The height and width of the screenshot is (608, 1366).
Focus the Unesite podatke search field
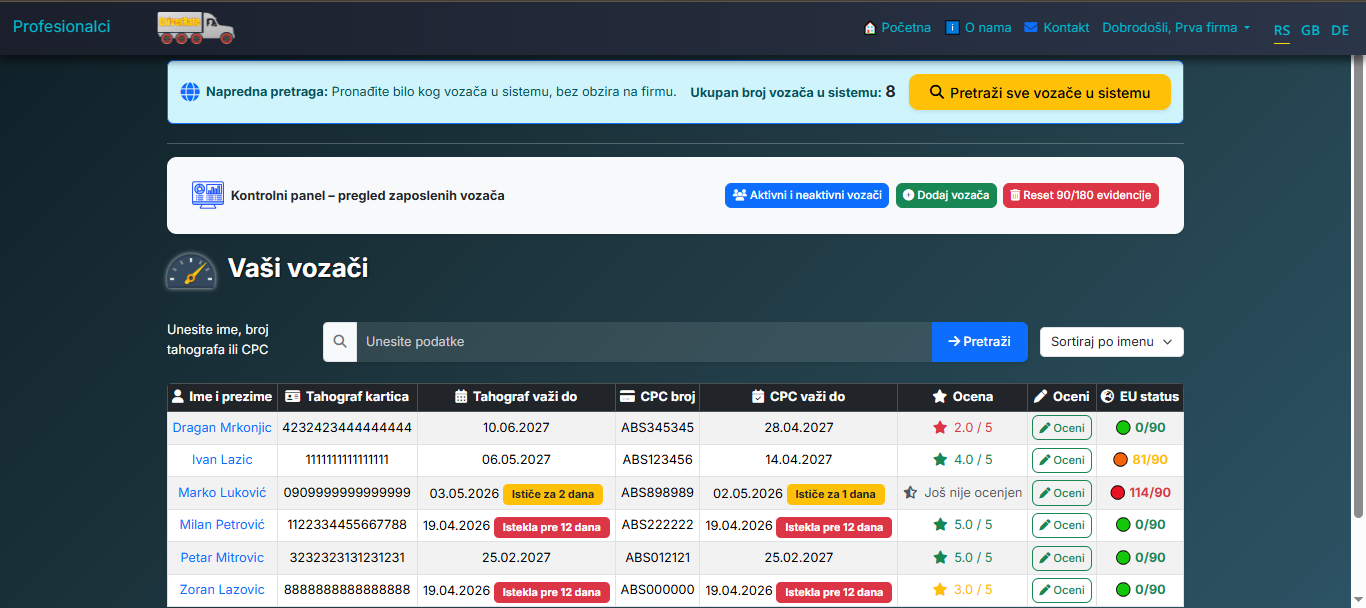click(x=644, y=342)
